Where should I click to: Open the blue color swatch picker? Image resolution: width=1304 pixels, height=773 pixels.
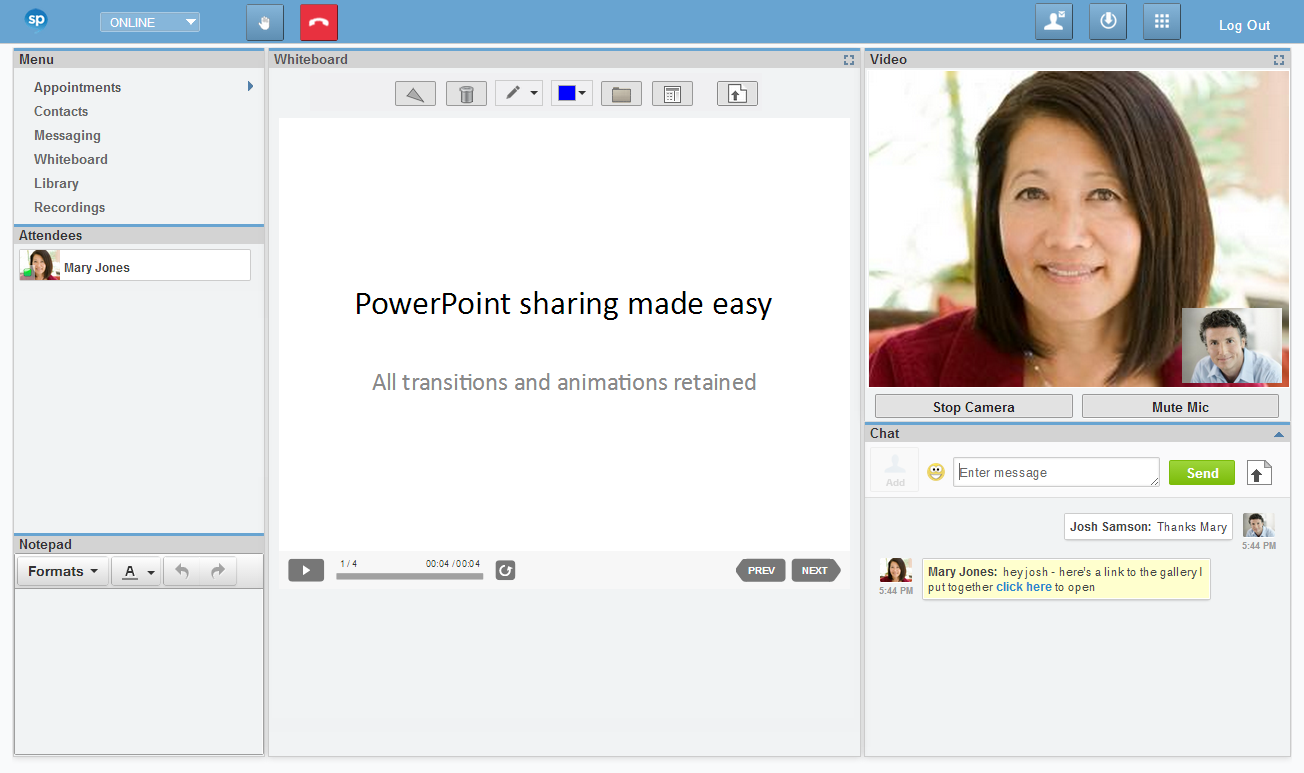(572, 94)
